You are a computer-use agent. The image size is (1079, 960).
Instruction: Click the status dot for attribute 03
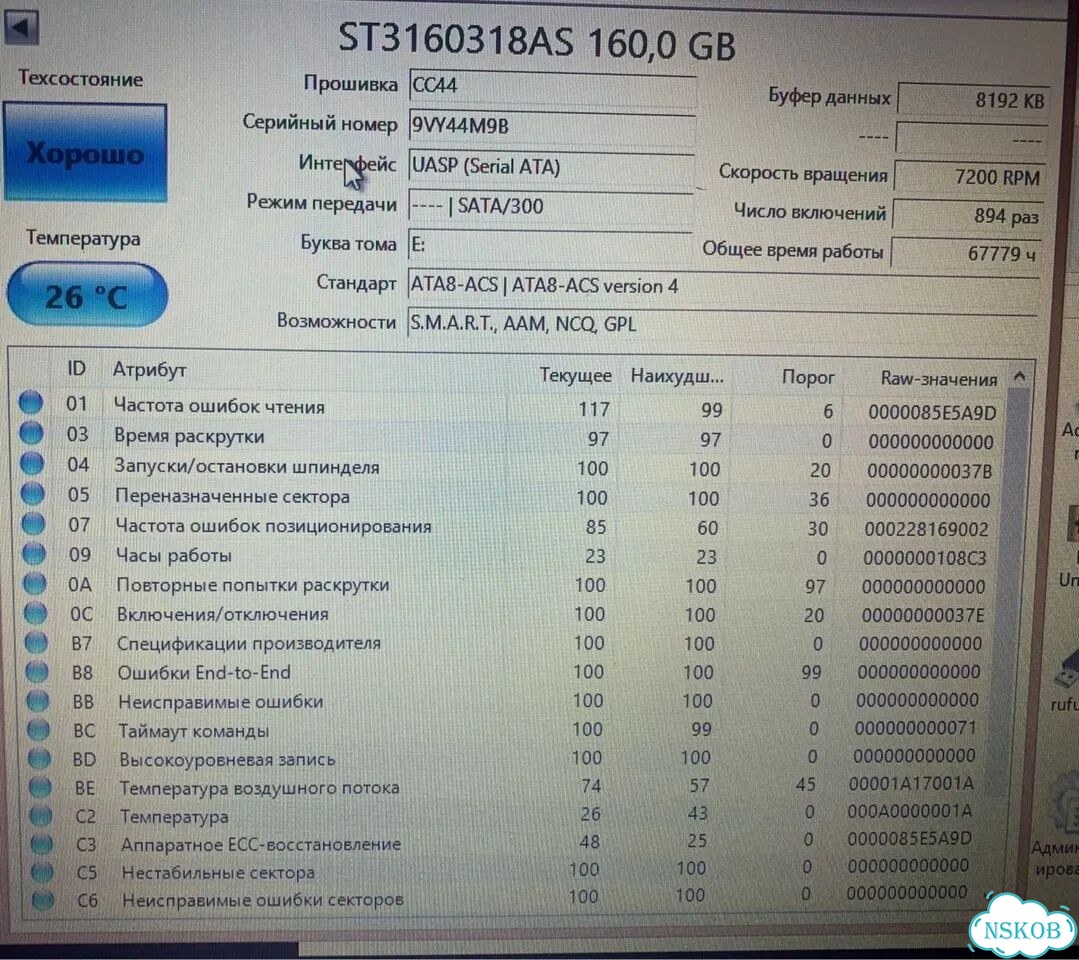click(x=32, y=433)
